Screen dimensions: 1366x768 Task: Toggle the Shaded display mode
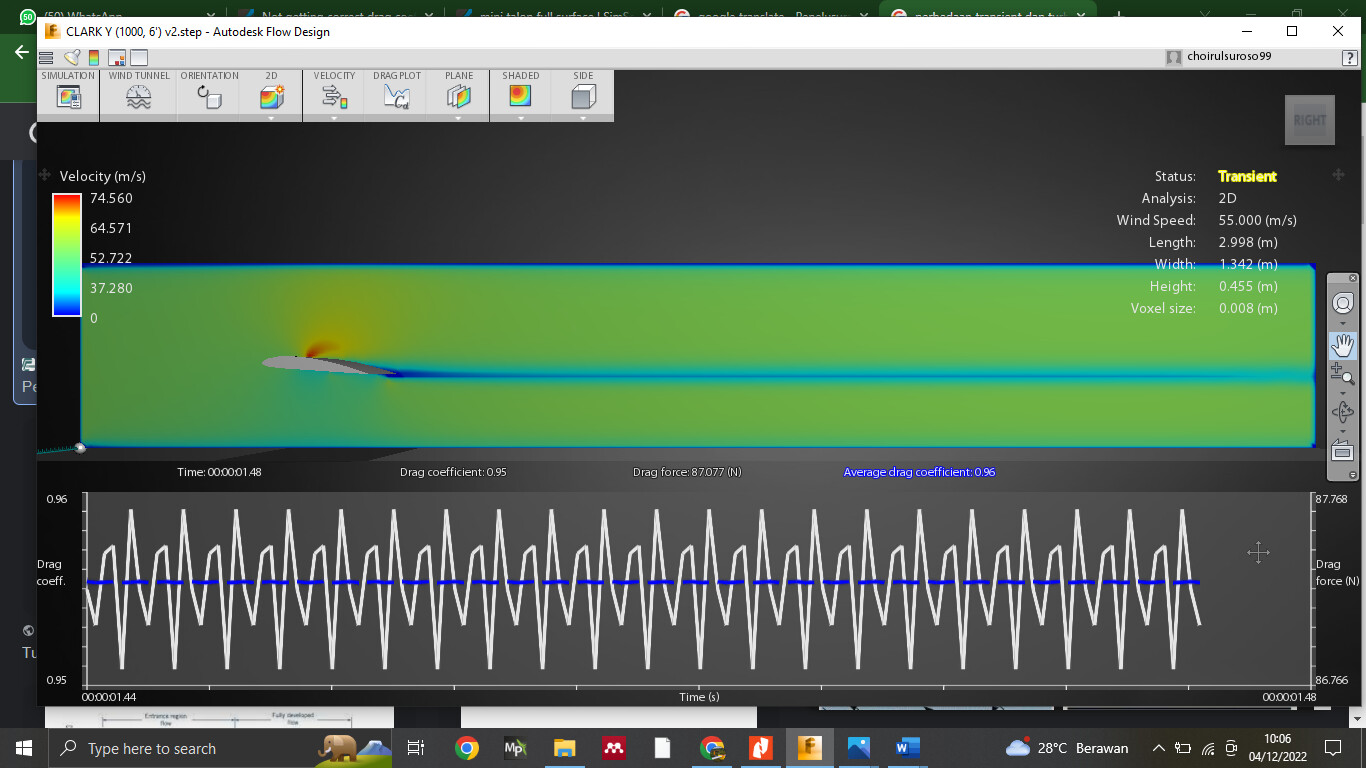(x=520, y=95)
